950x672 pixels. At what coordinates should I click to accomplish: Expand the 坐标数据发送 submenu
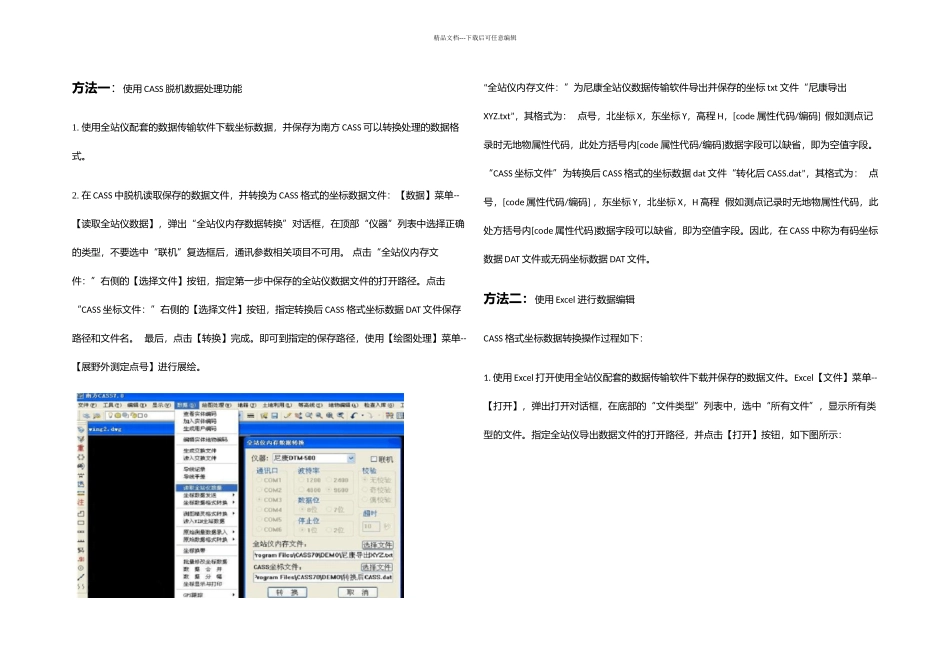coord(206,495)
